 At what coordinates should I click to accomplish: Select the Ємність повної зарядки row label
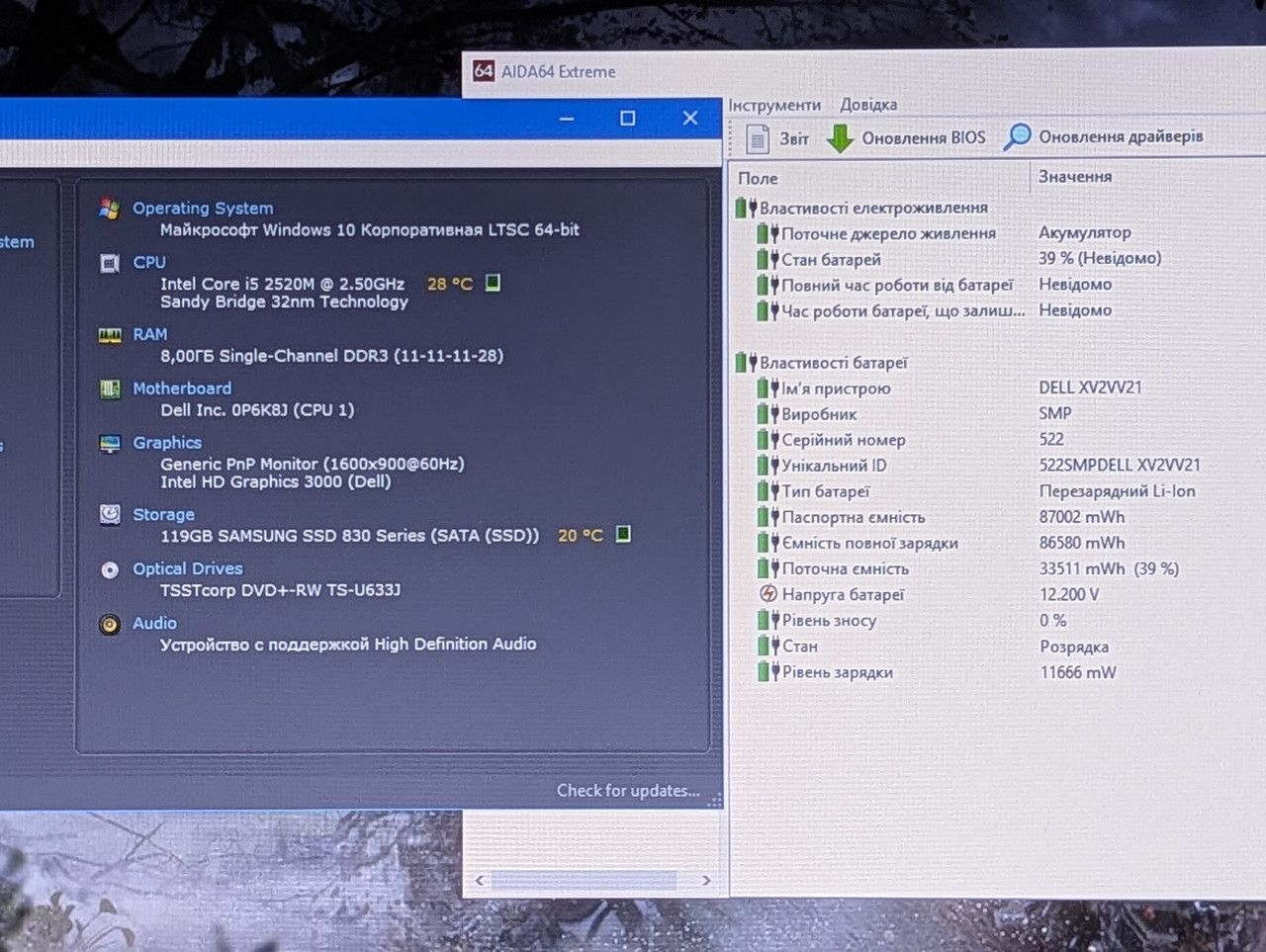pos(869,543)
